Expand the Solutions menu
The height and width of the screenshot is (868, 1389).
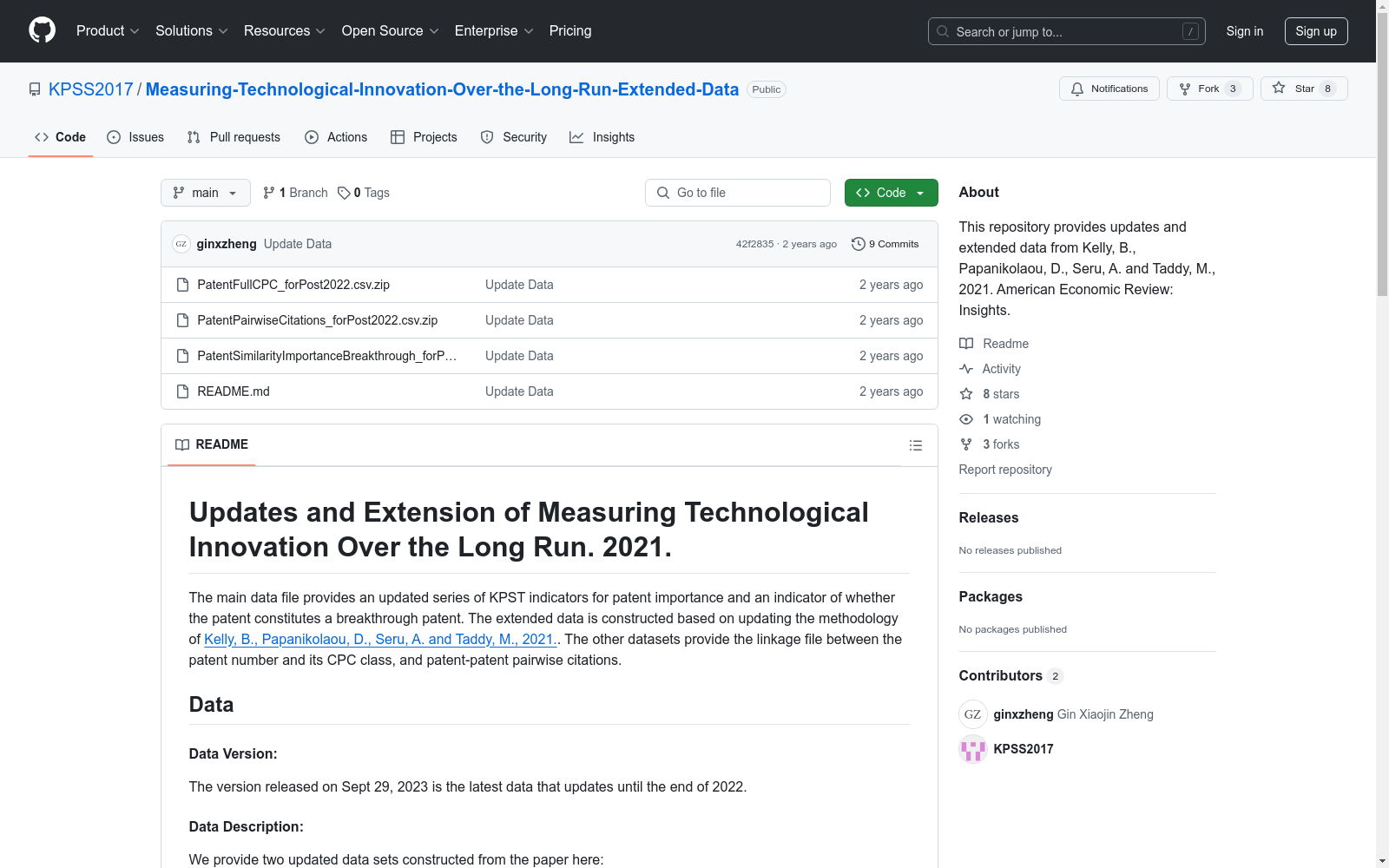click(192, 31)
